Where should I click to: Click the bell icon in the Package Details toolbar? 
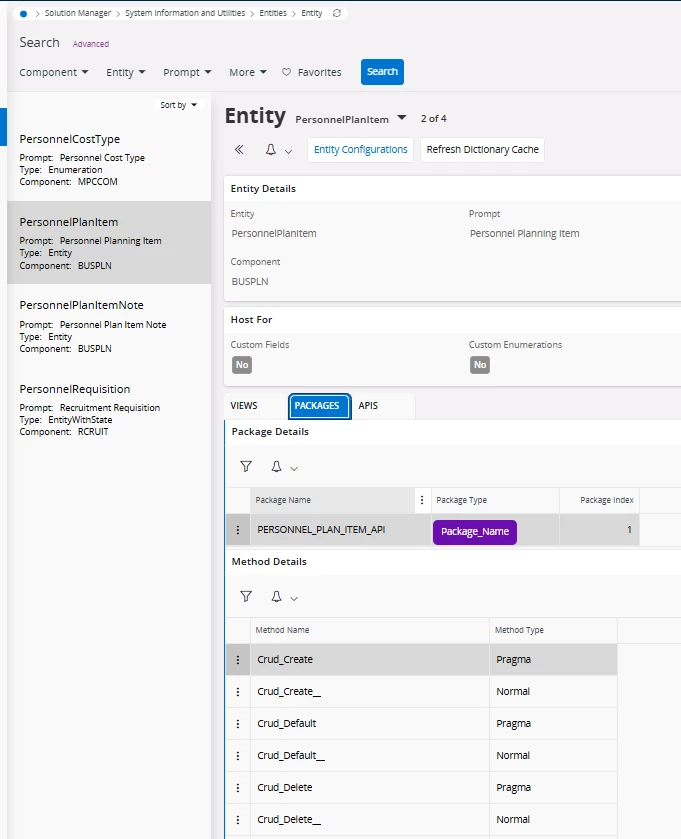276,467
